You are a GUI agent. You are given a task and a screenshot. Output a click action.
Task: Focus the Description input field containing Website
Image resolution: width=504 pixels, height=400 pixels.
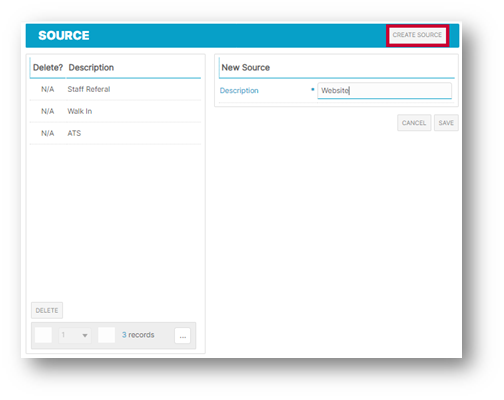click(x=385, y=91)
